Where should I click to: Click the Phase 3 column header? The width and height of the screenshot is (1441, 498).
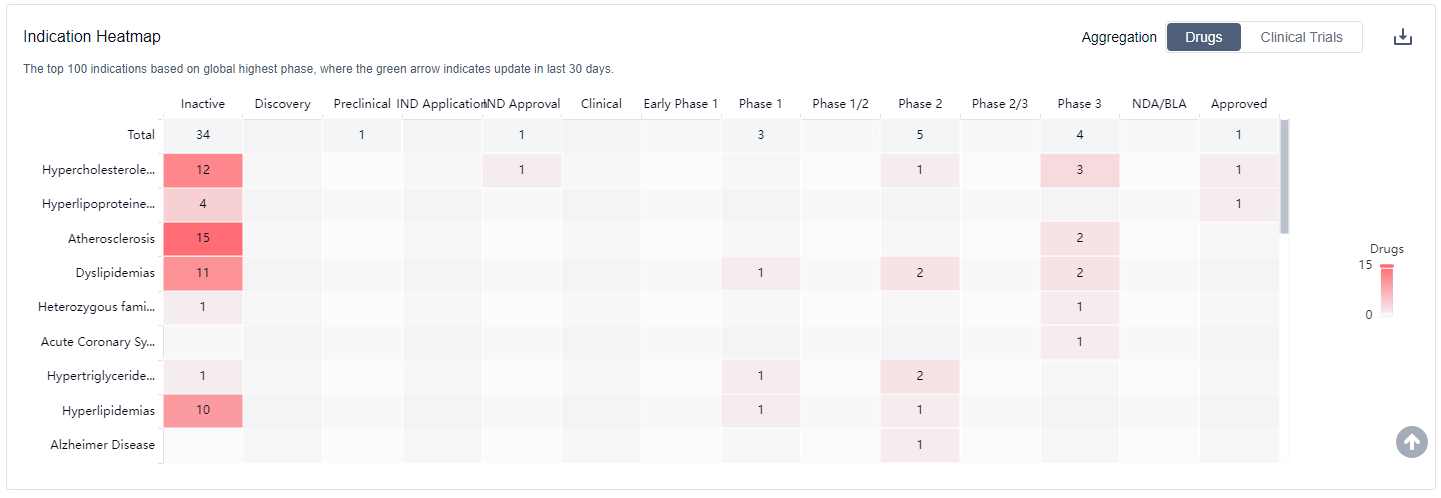[x=1079, y=104]
